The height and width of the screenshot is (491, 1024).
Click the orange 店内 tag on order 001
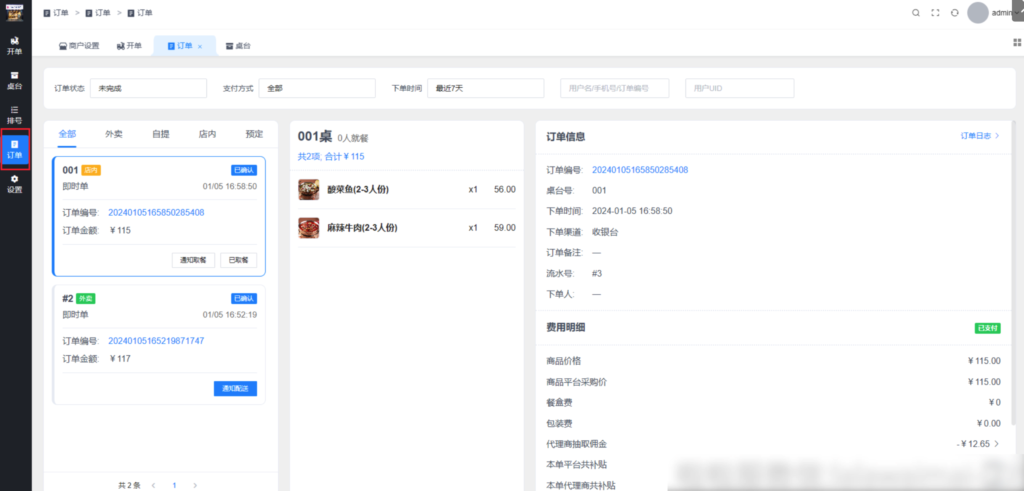coord(91,170)
